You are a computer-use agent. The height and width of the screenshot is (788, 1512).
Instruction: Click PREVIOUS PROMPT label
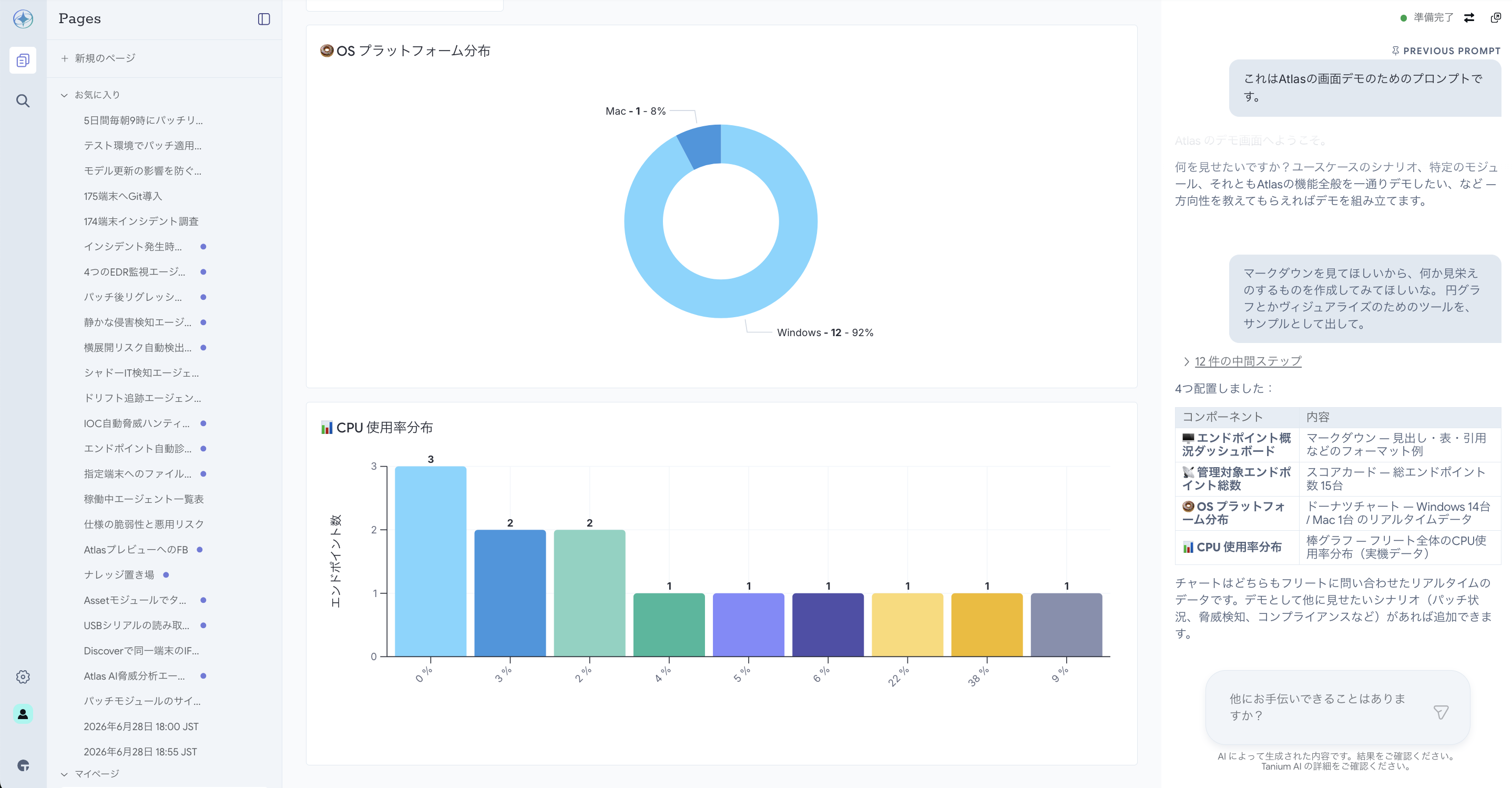(1452, 51)
